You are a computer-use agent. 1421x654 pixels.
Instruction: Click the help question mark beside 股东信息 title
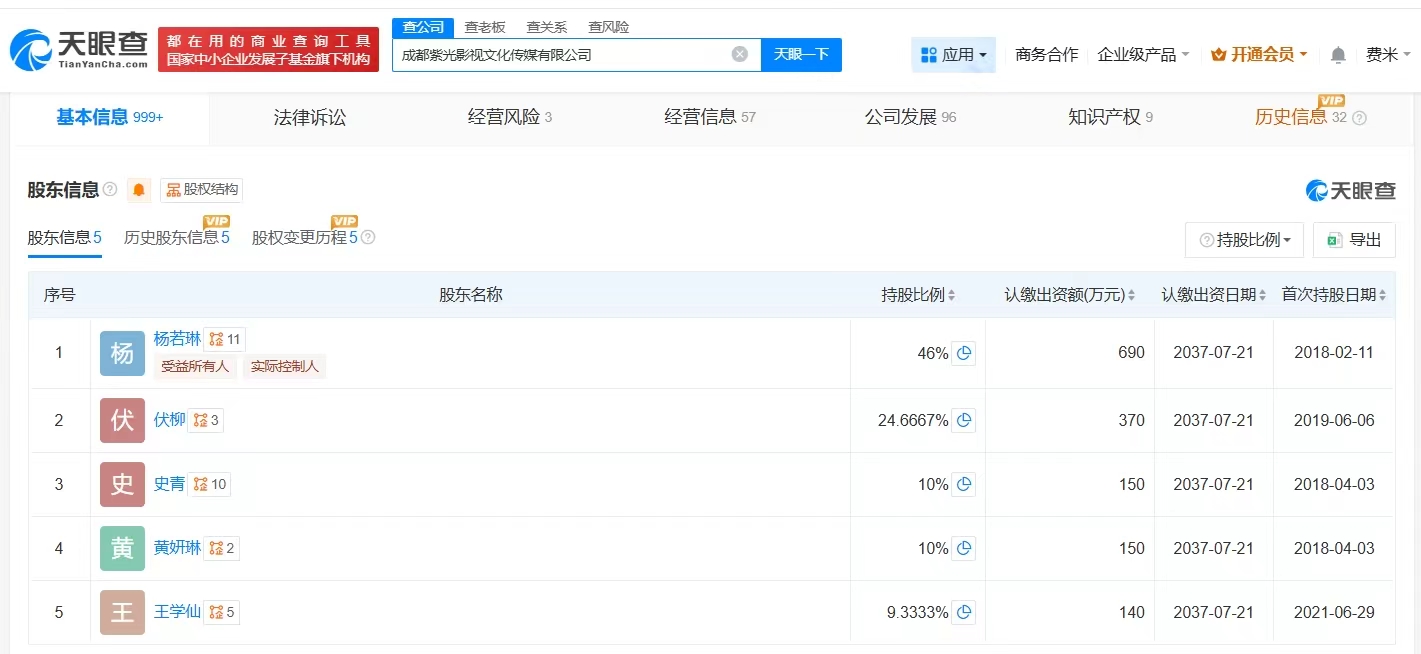(110, 190)
